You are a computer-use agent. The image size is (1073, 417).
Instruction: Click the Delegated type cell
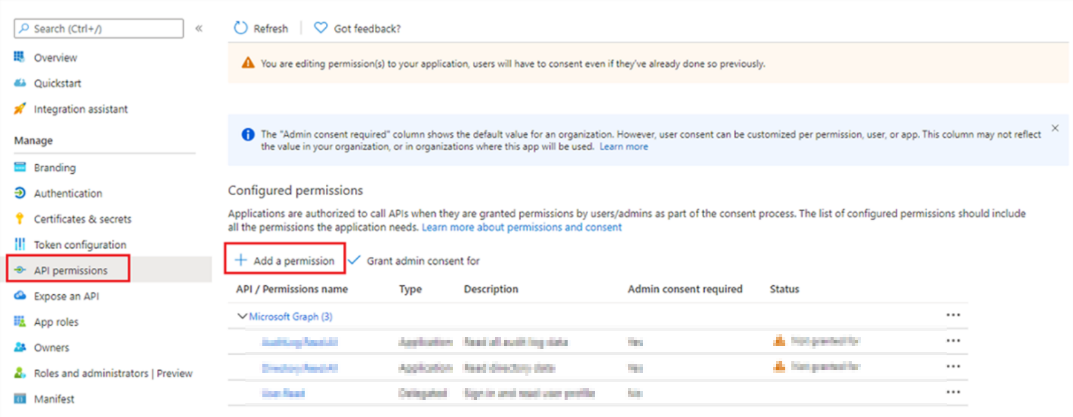[423, 394]
